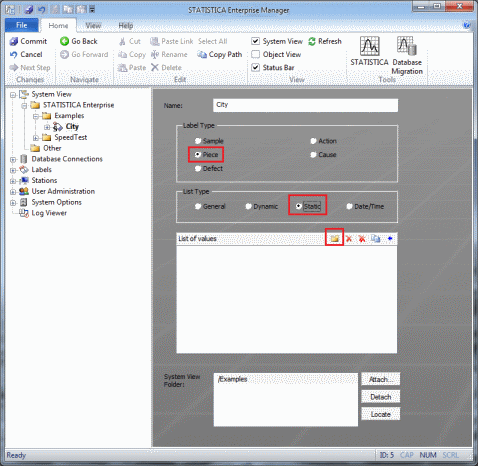
Task: Click the Delete command in Edit group
Action: point(166,68)
